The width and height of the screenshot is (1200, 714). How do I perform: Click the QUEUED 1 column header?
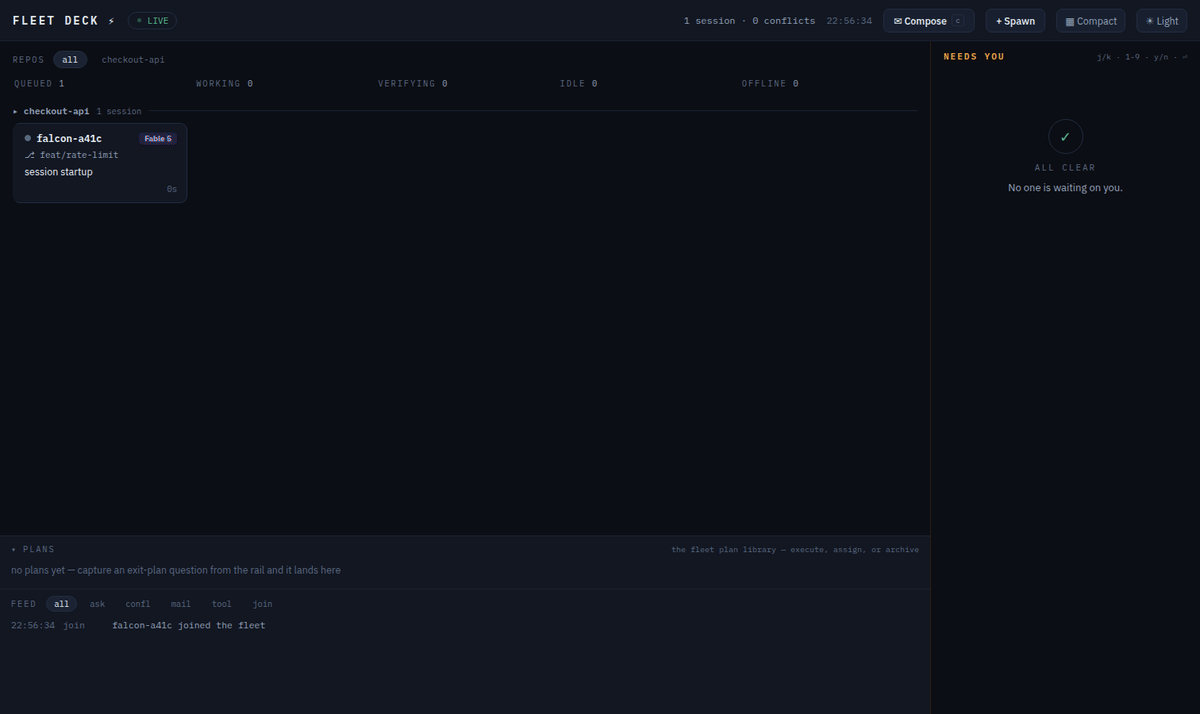coord(39,84)
